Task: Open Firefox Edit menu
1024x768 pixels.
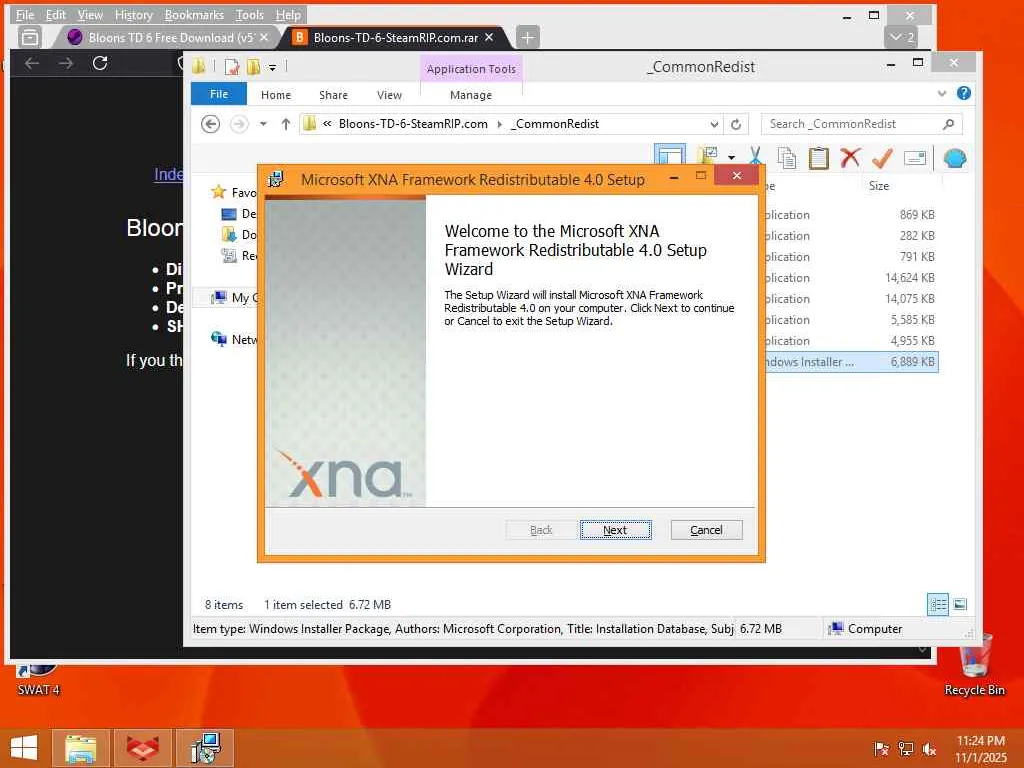Action: pos(56,14)
